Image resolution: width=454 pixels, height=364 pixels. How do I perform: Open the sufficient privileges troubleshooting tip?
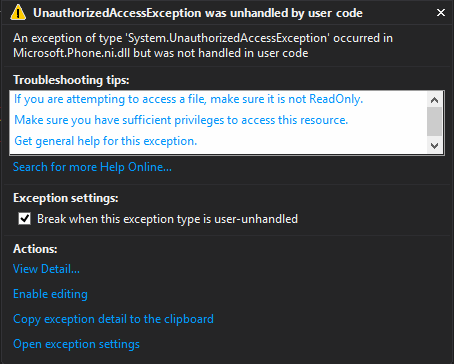pos(181,120)
